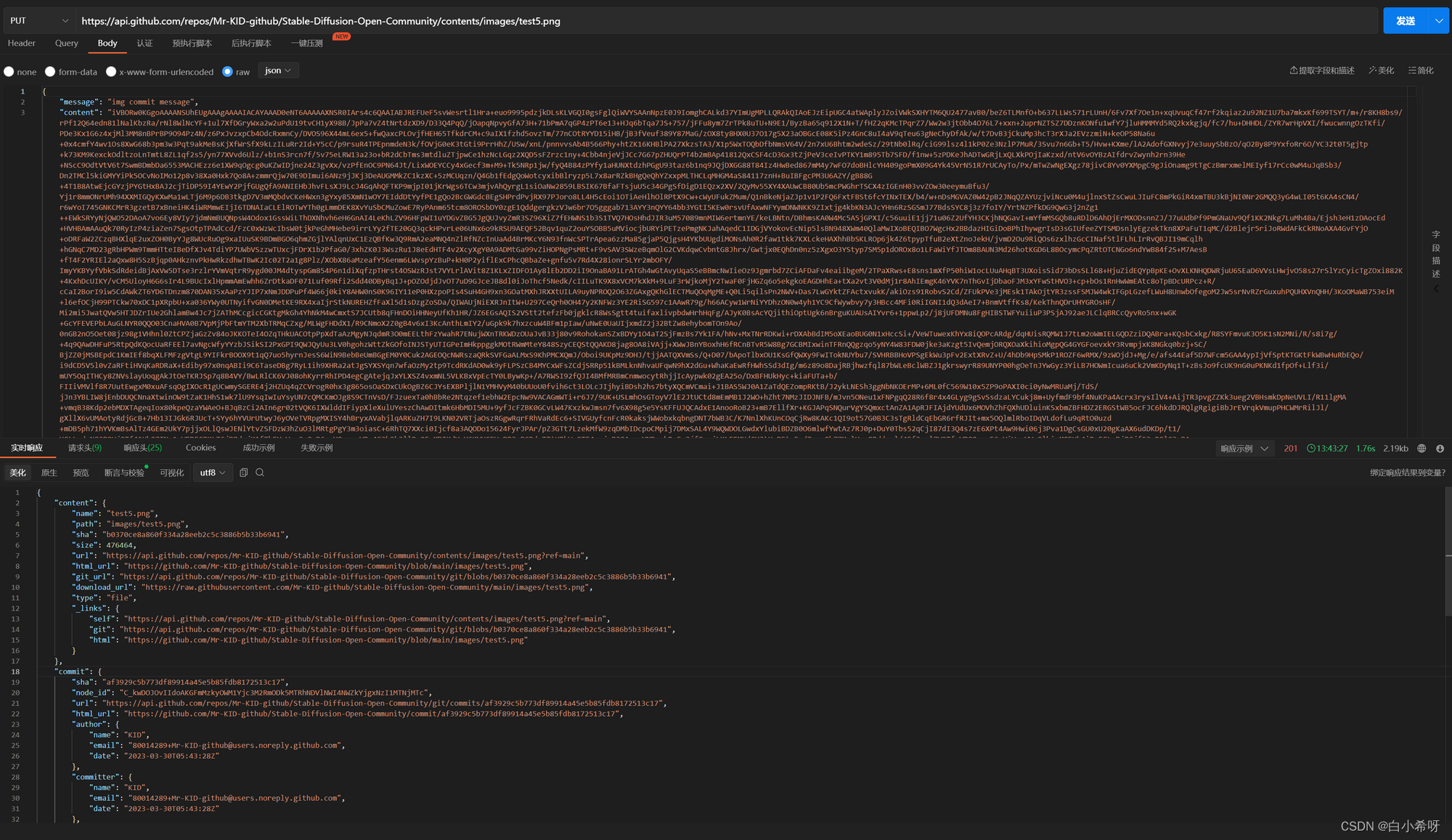Screen dimensions: 1452x840
Task: Click the "sha" value on response line 5
Action: 192,534
